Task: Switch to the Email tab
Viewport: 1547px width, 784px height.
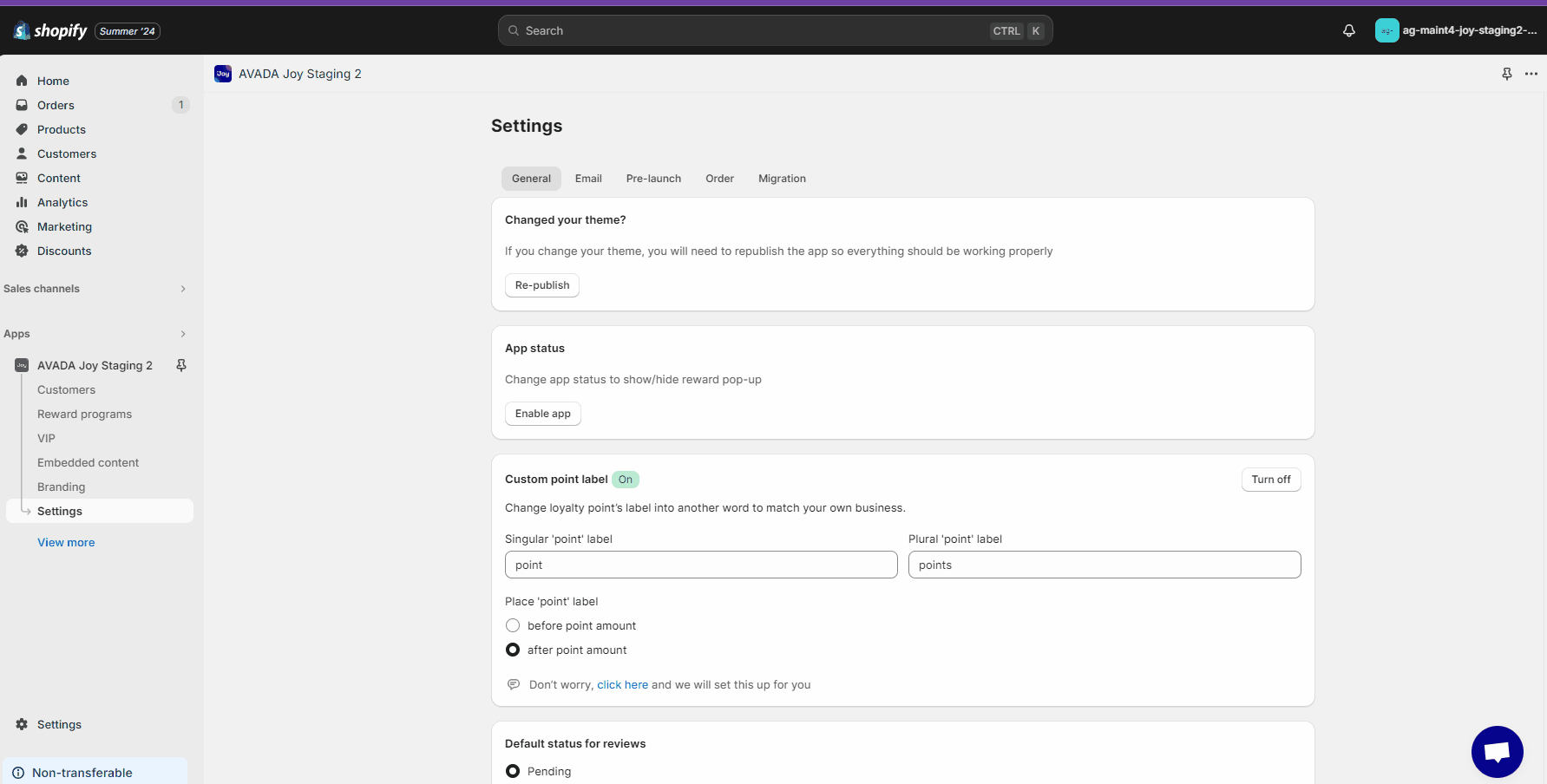Action: pos(587,179)
